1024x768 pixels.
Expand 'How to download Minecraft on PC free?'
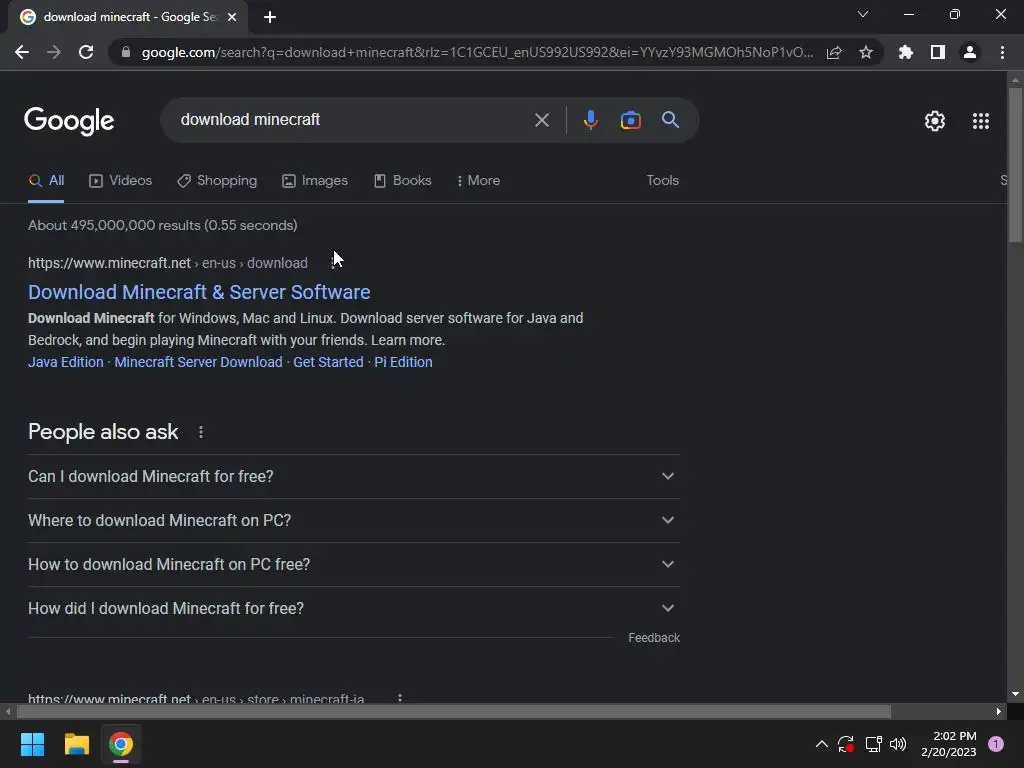(x=354, y=564)
